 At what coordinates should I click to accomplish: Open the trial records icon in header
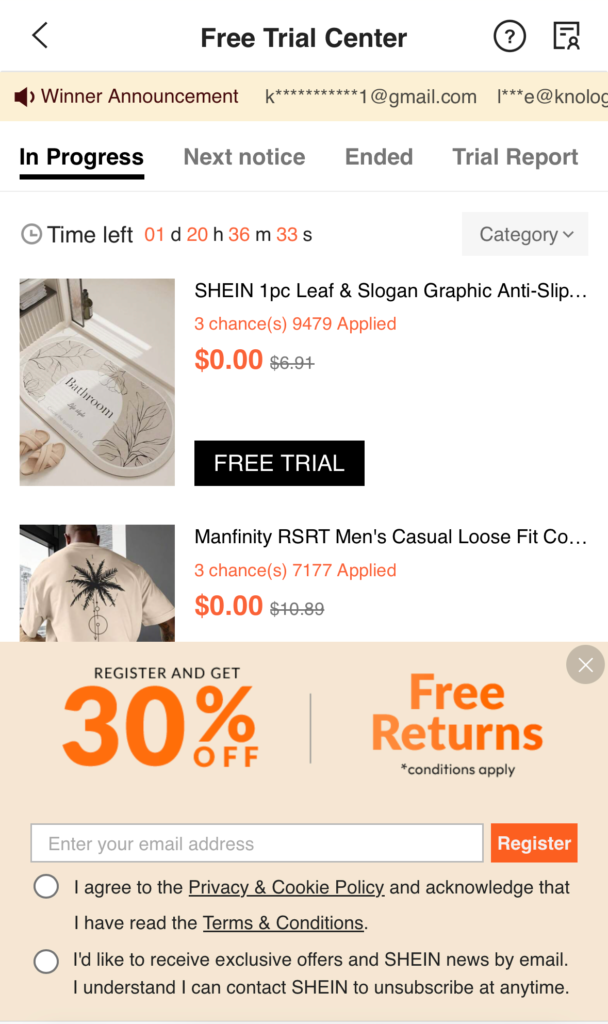tap(566, 36)
